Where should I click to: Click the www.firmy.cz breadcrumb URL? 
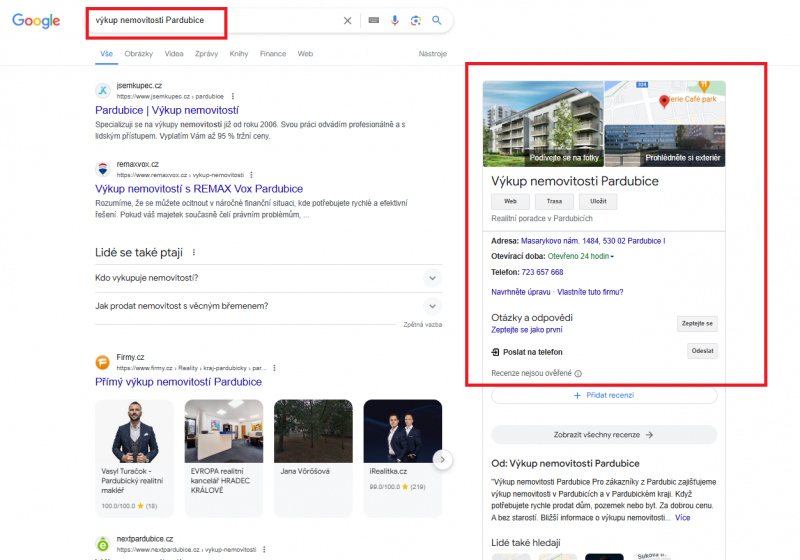coord(191,368)
